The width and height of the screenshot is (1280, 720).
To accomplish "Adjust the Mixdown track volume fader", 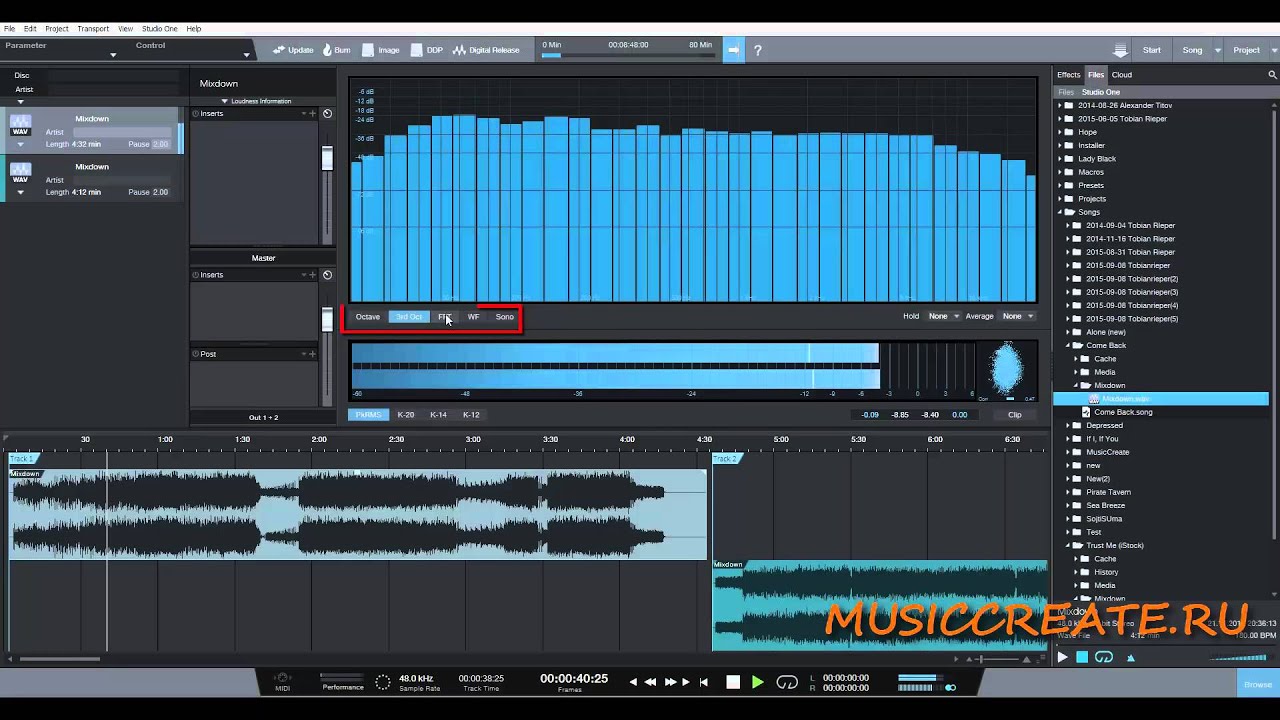I will (x=326, y=160).
